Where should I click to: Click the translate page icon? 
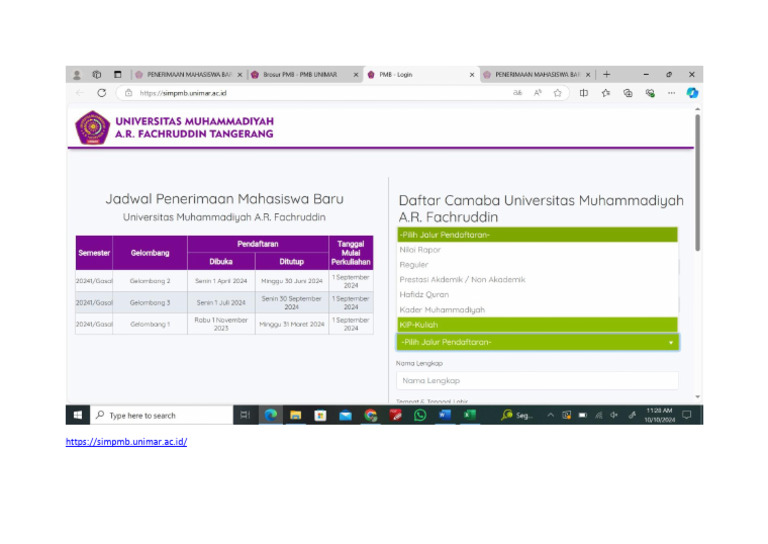517,93
